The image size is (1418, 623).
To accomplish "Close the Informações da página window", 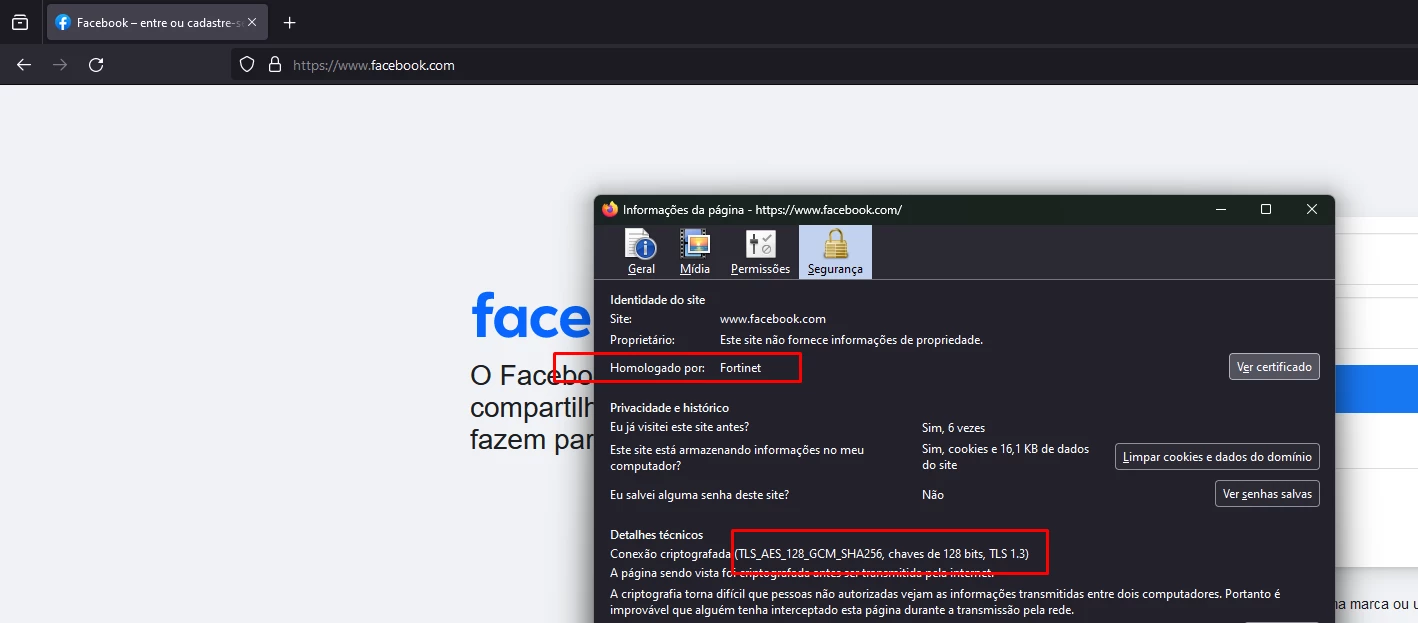I will pyautogui.click(x=1312, y=210).
